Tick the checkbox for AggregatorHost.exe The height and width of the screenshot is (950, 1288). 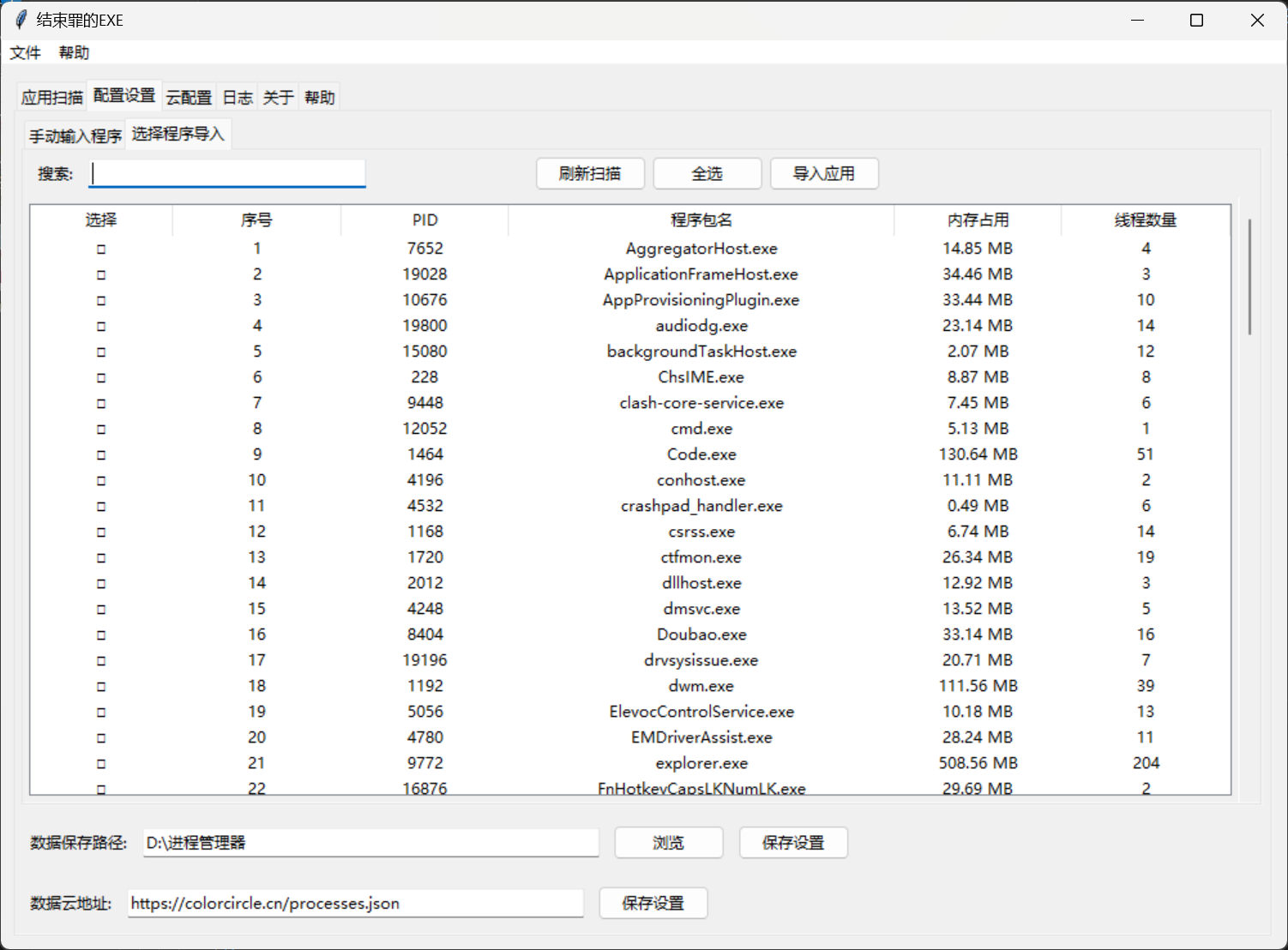(101, 250)
